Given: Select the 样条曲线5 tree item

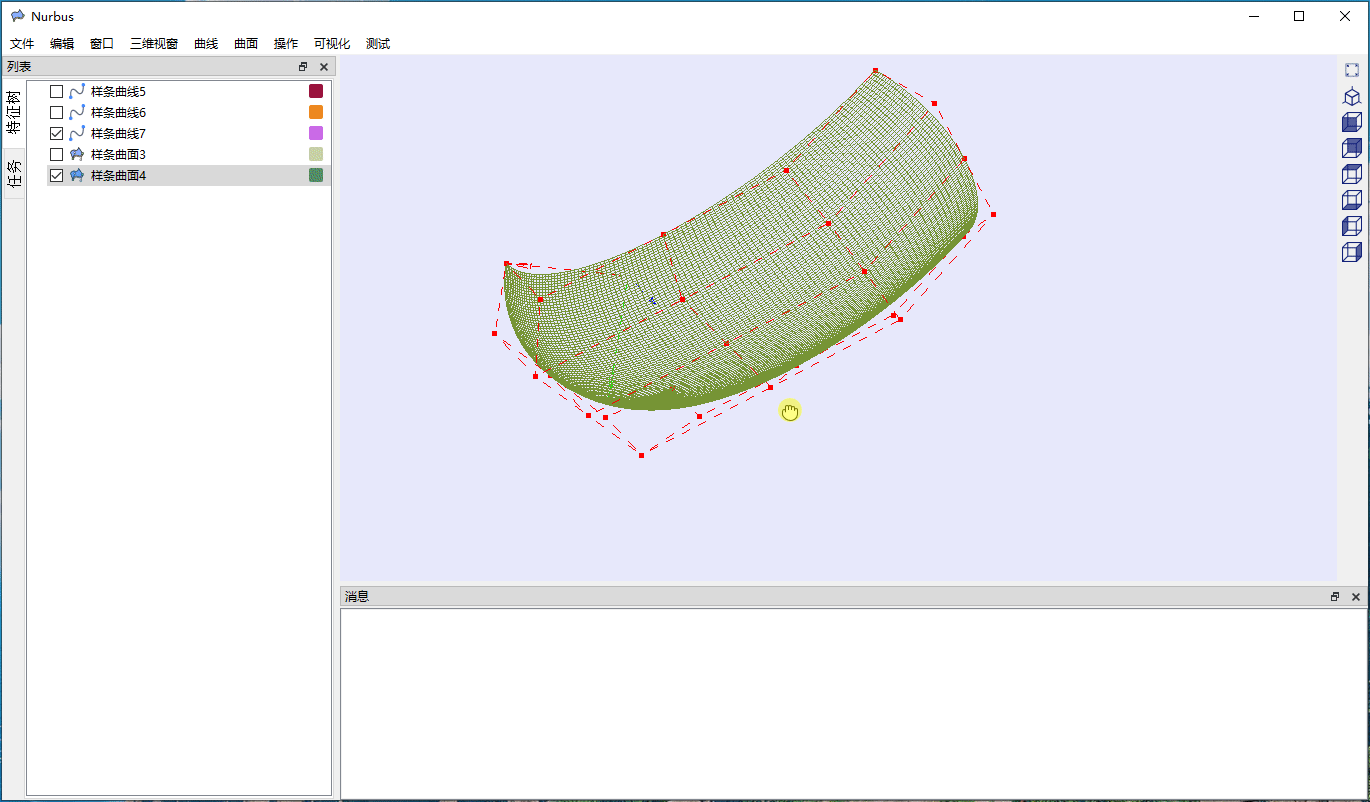Looking at the screenshot, I should tap(118, 91).
